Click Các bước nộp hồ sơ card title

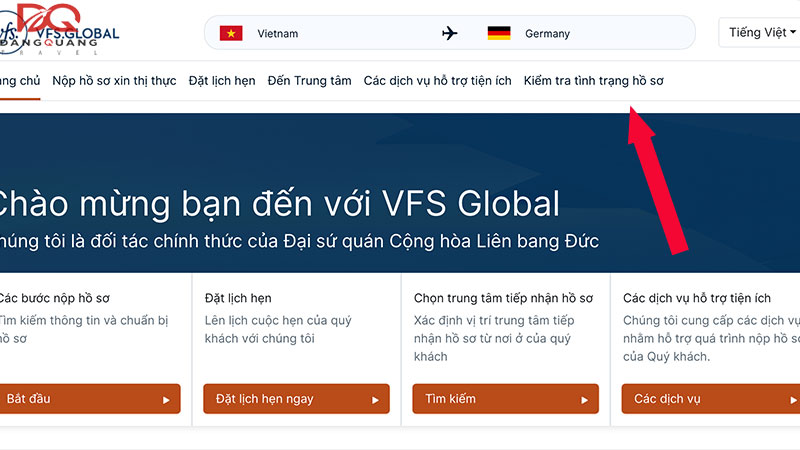pyautogui.click(x=54, y=298)
